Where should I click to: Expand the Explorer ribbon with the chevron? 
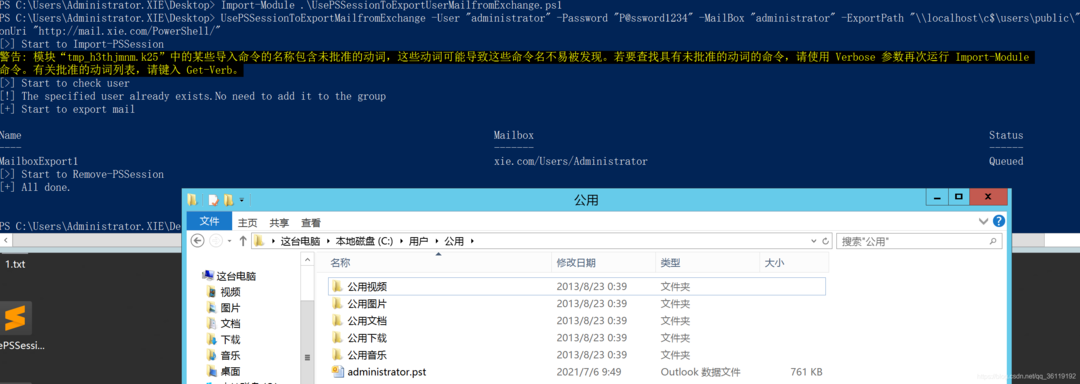click(x=984, y=222)
